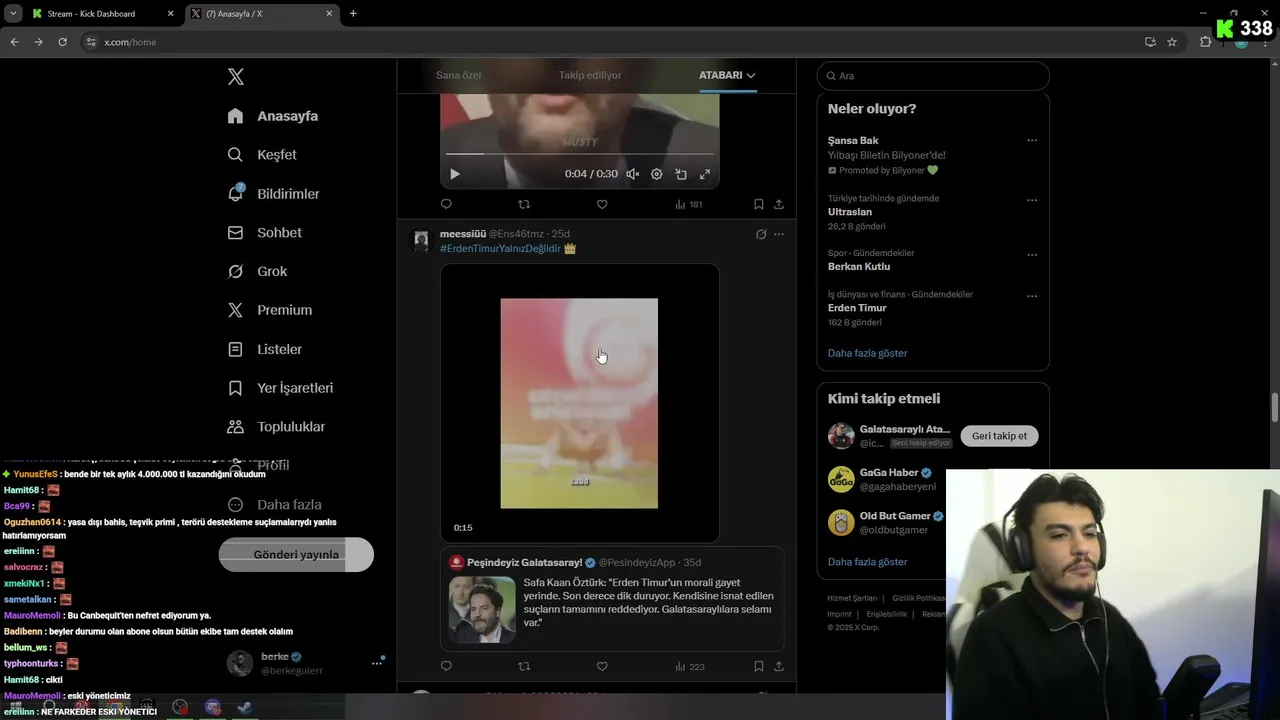Switch to the Takip ediliyor tab
The image size is (1280, 720).
point(590,75)
